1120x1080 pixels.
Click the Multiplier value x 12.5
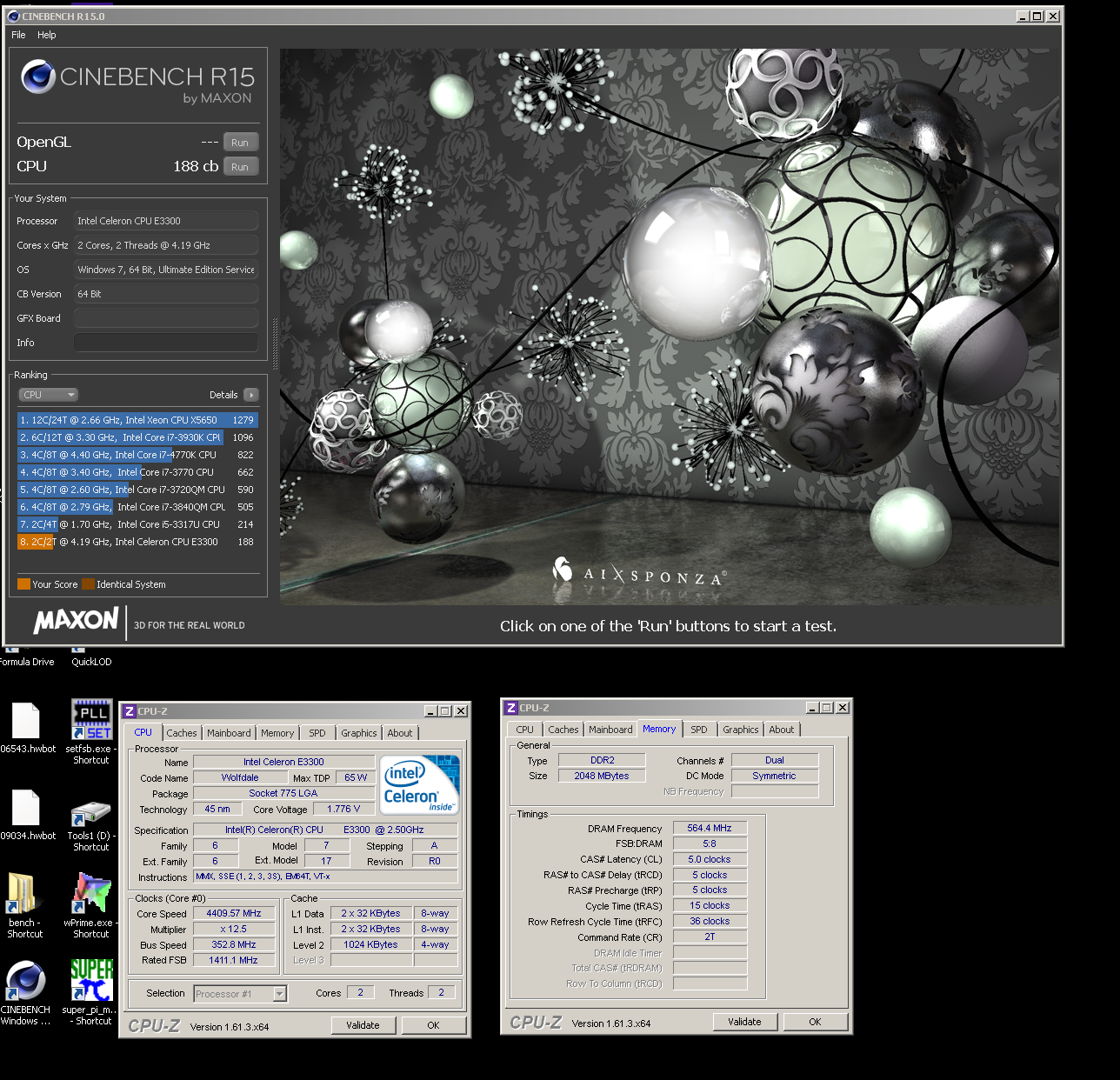pos(234,929)
